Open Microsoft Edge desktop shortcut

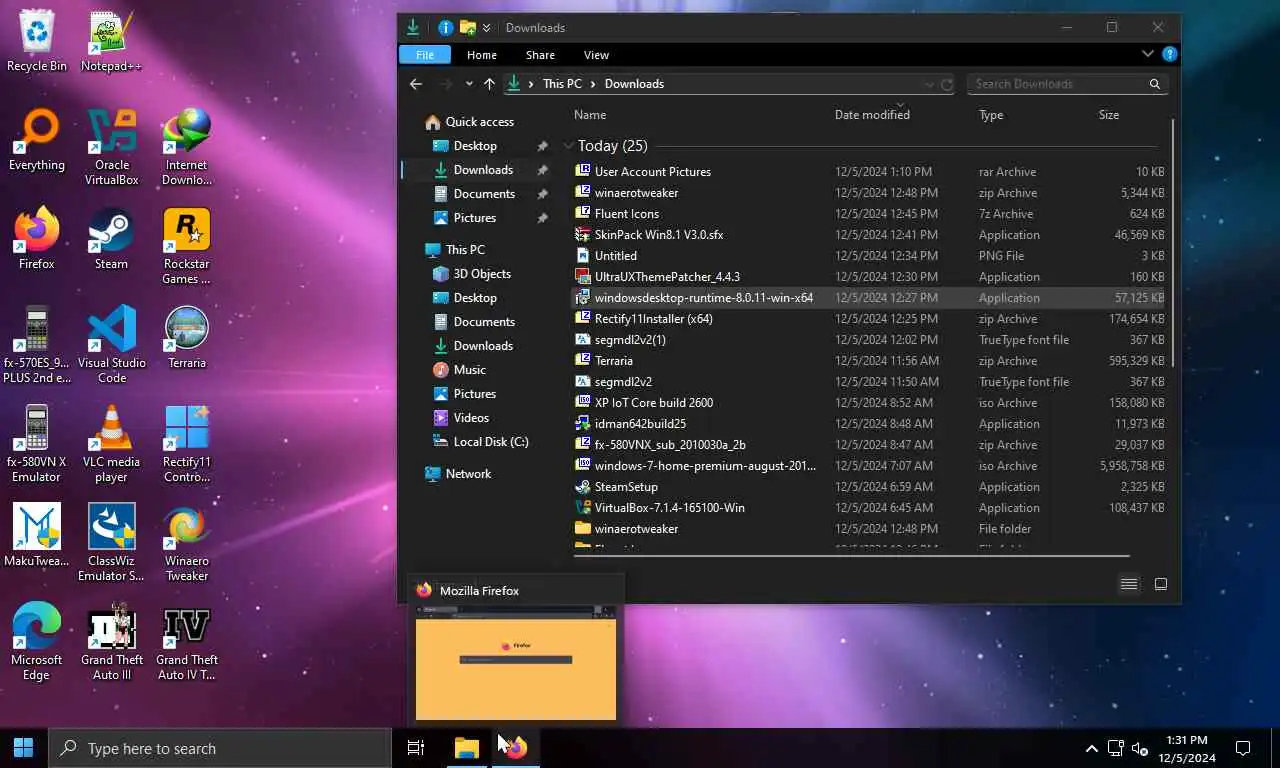click(x=37, y=642)
